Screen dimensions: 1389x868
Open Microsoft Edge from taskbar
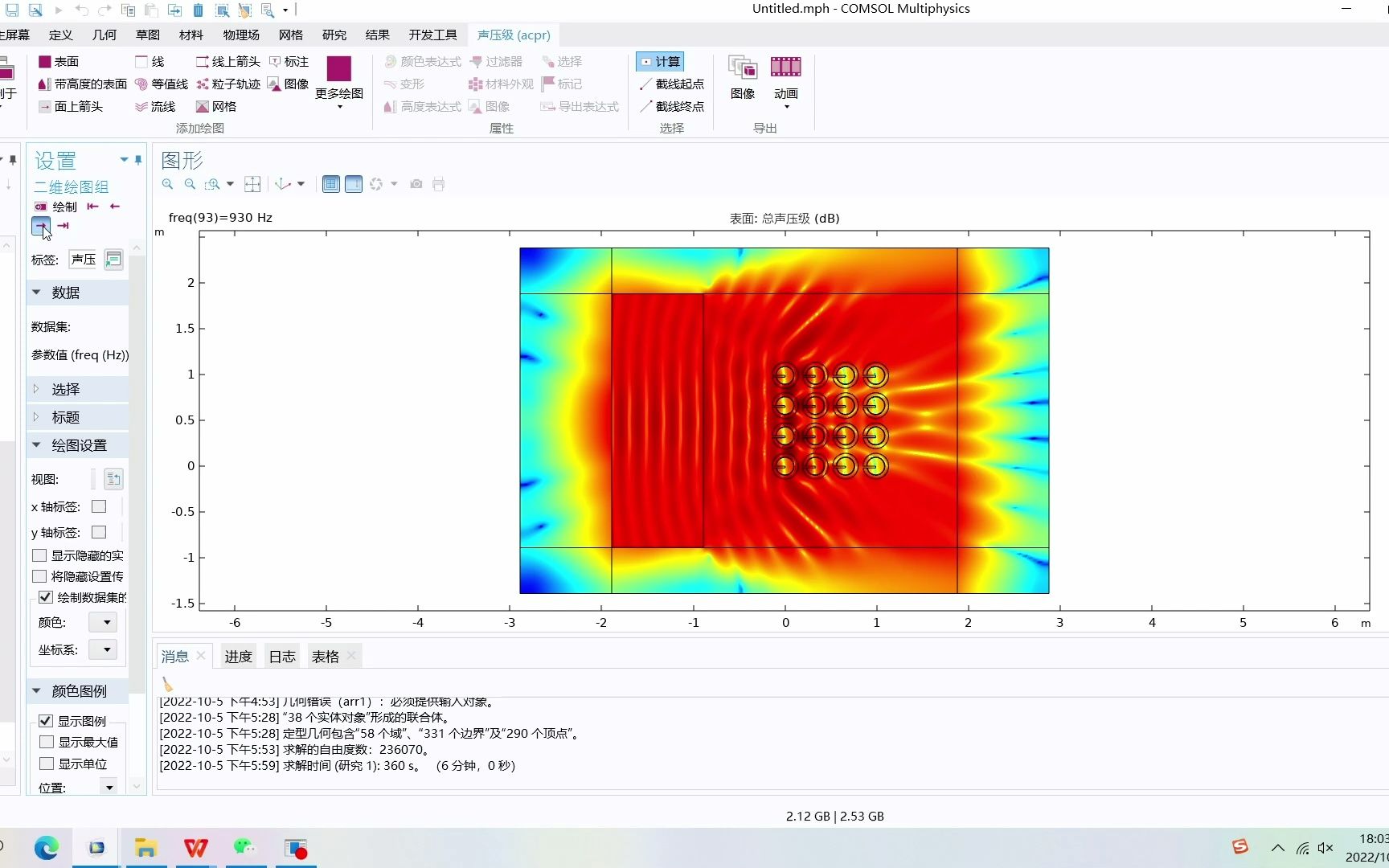coord(46,848)
